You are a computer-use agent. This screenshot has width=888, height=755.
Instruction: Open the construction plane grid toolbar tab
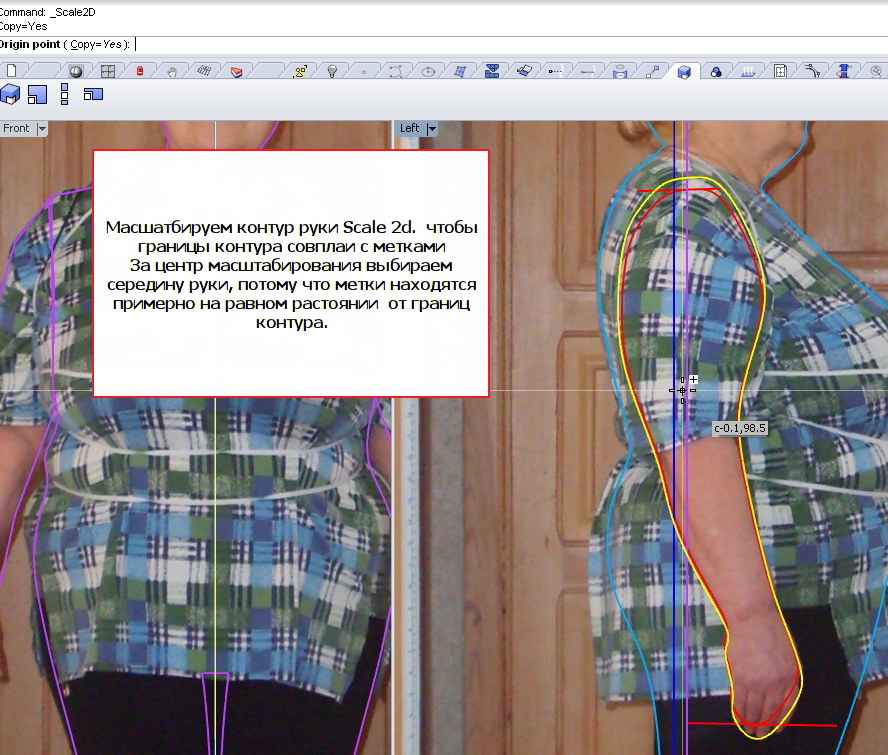(x=204, y=71)
